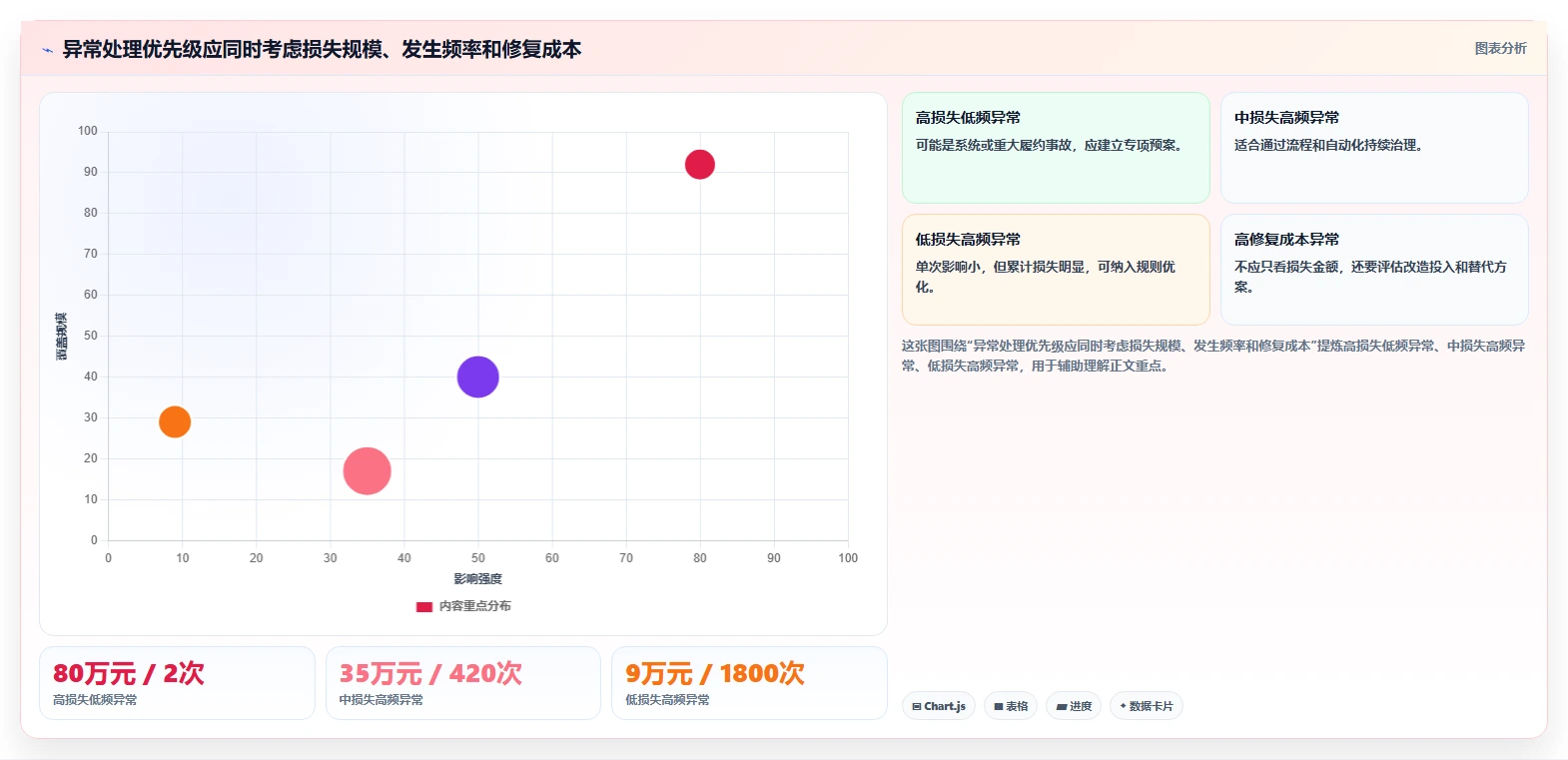Click the page title 异常处理优先级应同时考虑损失规模
Screen dimensions: 1568x760
[x=322, y=49]
